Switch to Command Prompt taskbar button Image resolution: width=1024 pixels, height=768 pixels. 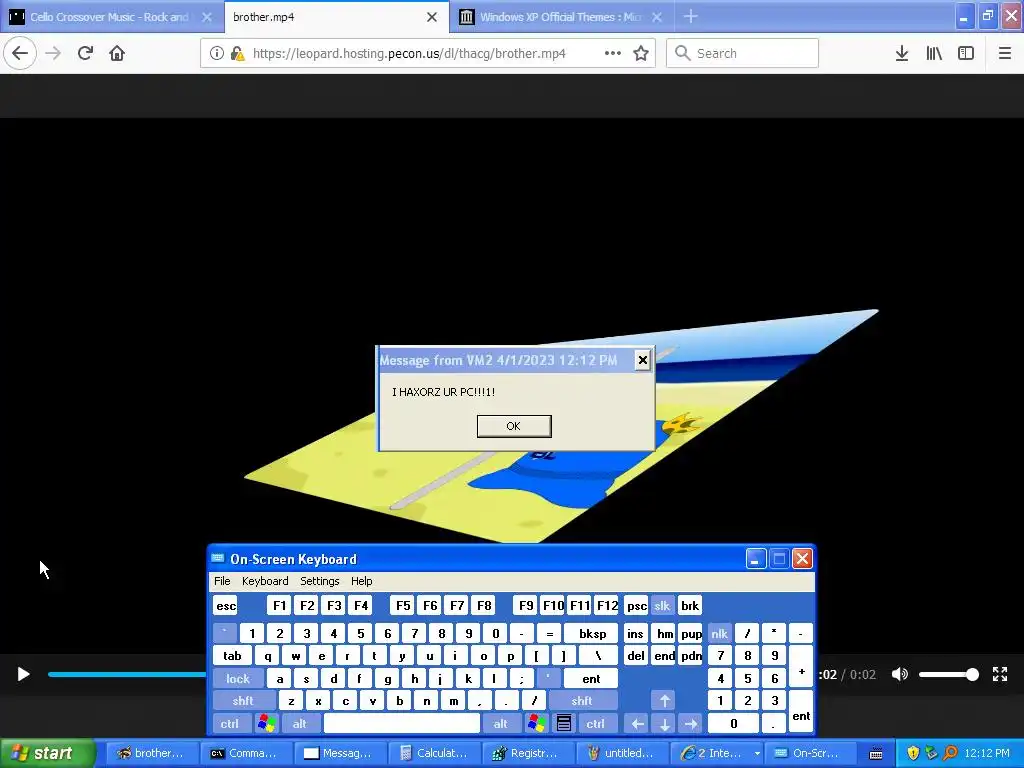click(246, 753)
